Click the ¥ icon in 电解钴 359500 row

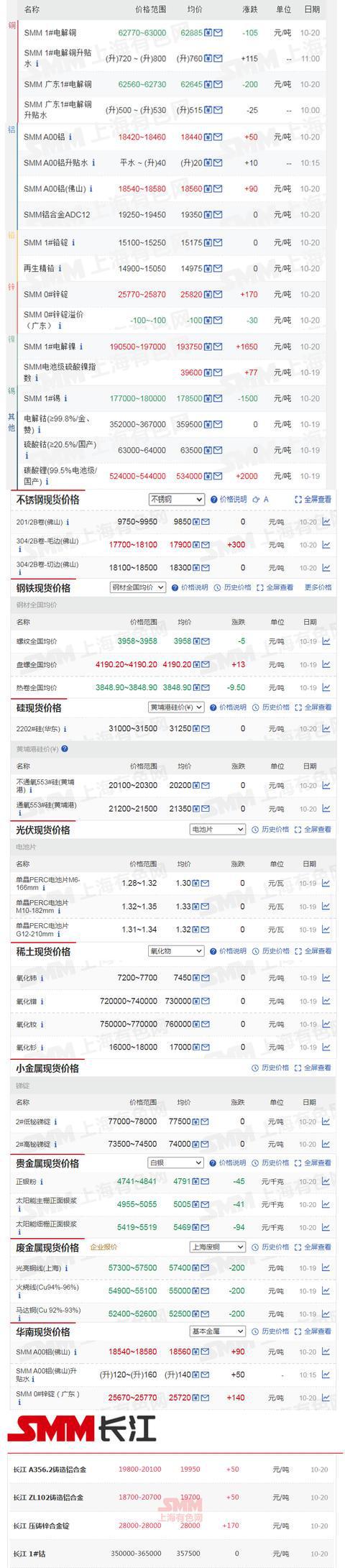tap(208, 424)
